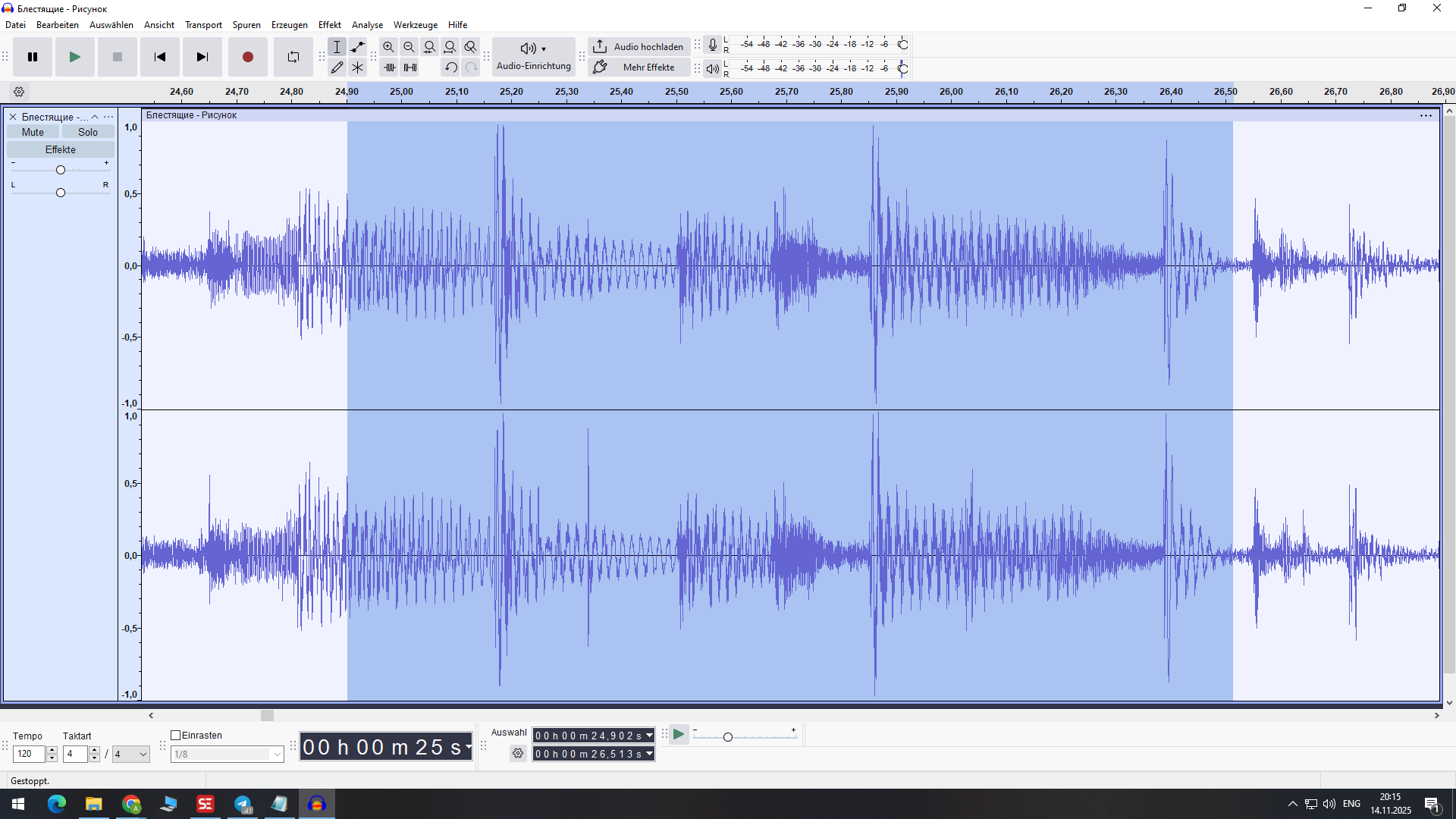Open the Ansicht menu
The height and width of the screenshot is (819, 1456).
pyautogui.click(x=159, y=25)
